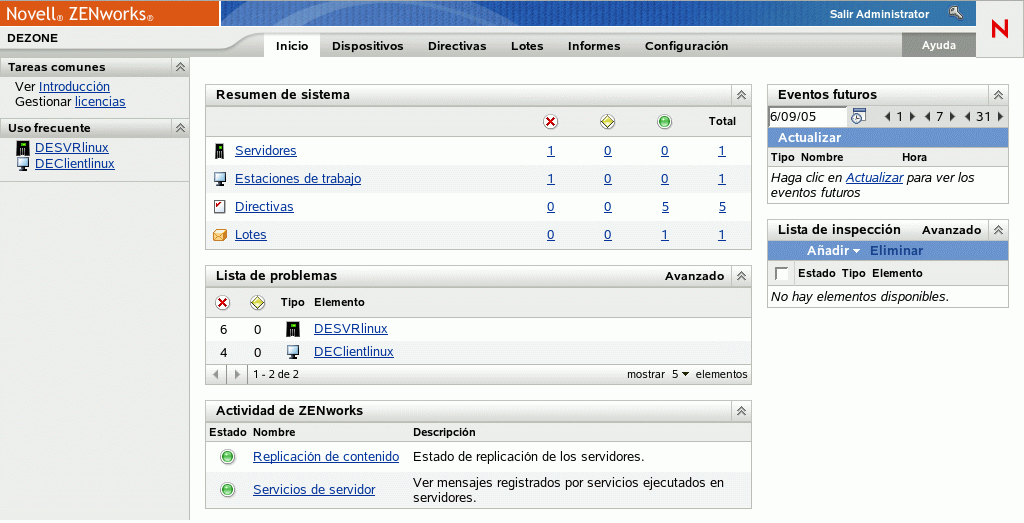Screen dimensions: 1024x523
Task: Open the calendar icon beside the date field
Action: pyautogui.click(x=858, y=116)
